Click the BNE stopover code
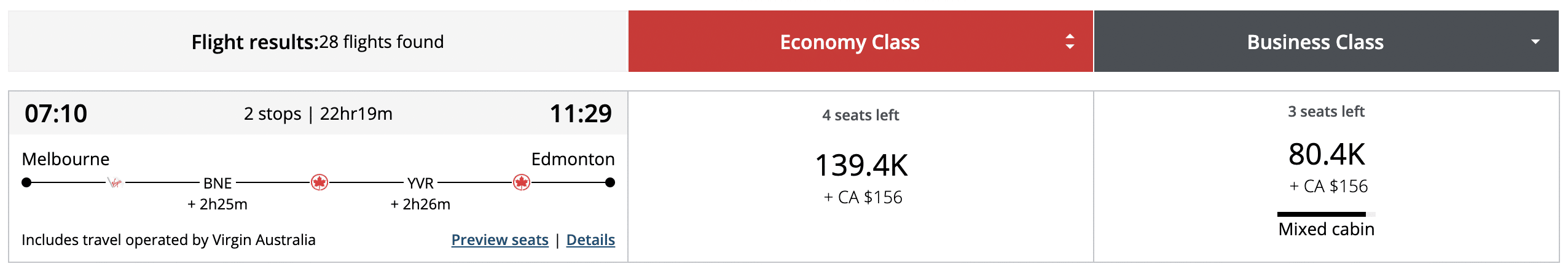This screenshot has width=1568, height=269. 218,184
